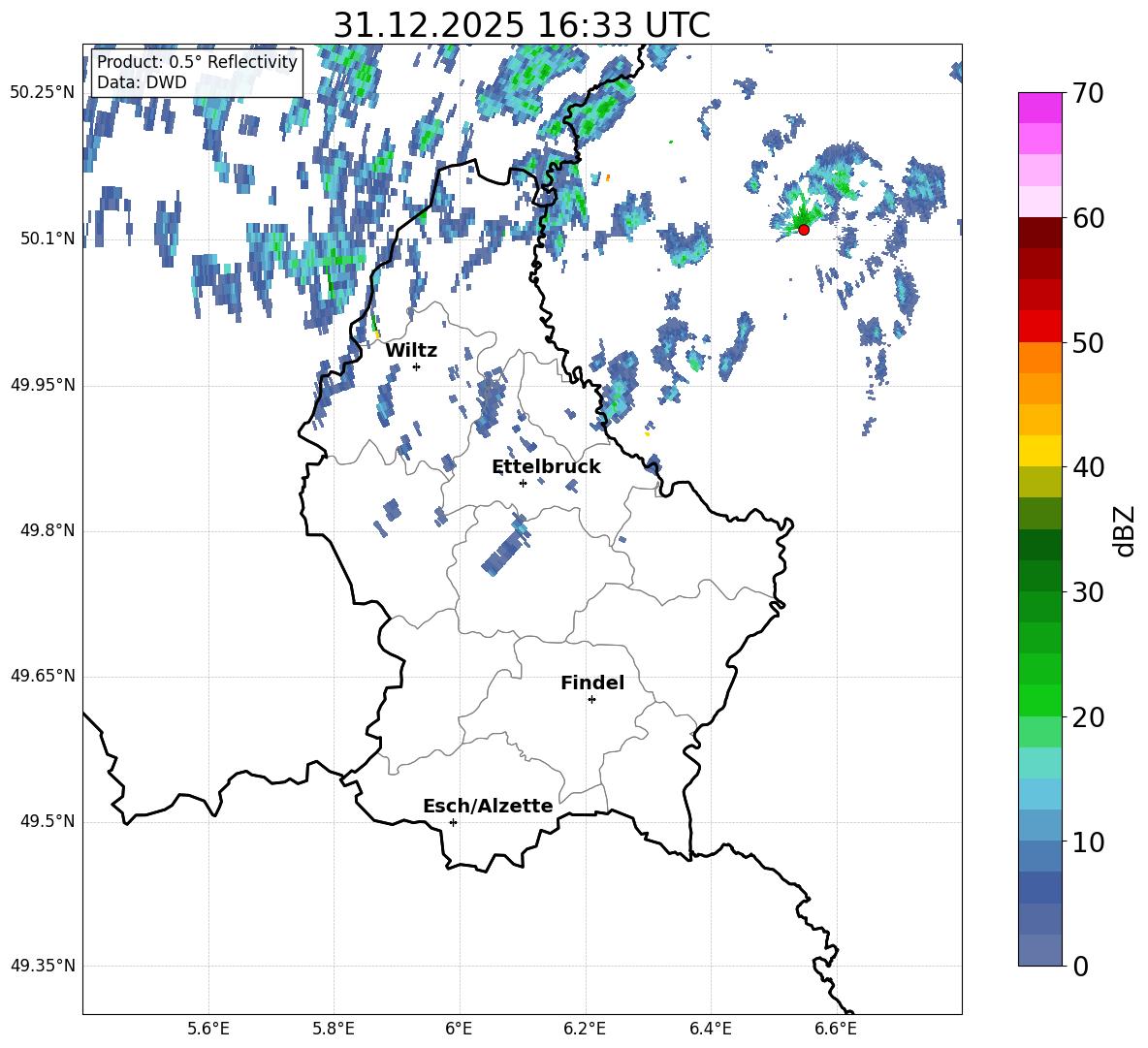1148x1048 pixels.
Task: Click the Findel city label
Action: click(592, 683)
